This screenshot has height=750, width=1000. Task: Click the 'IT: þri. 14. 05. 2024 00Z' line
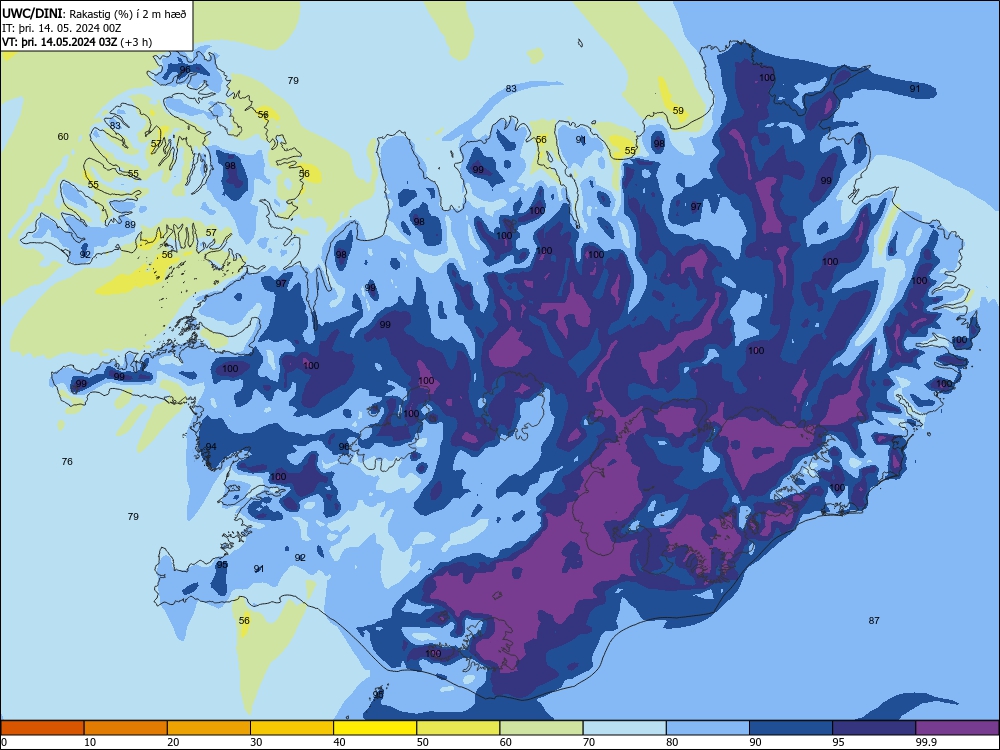61,28
